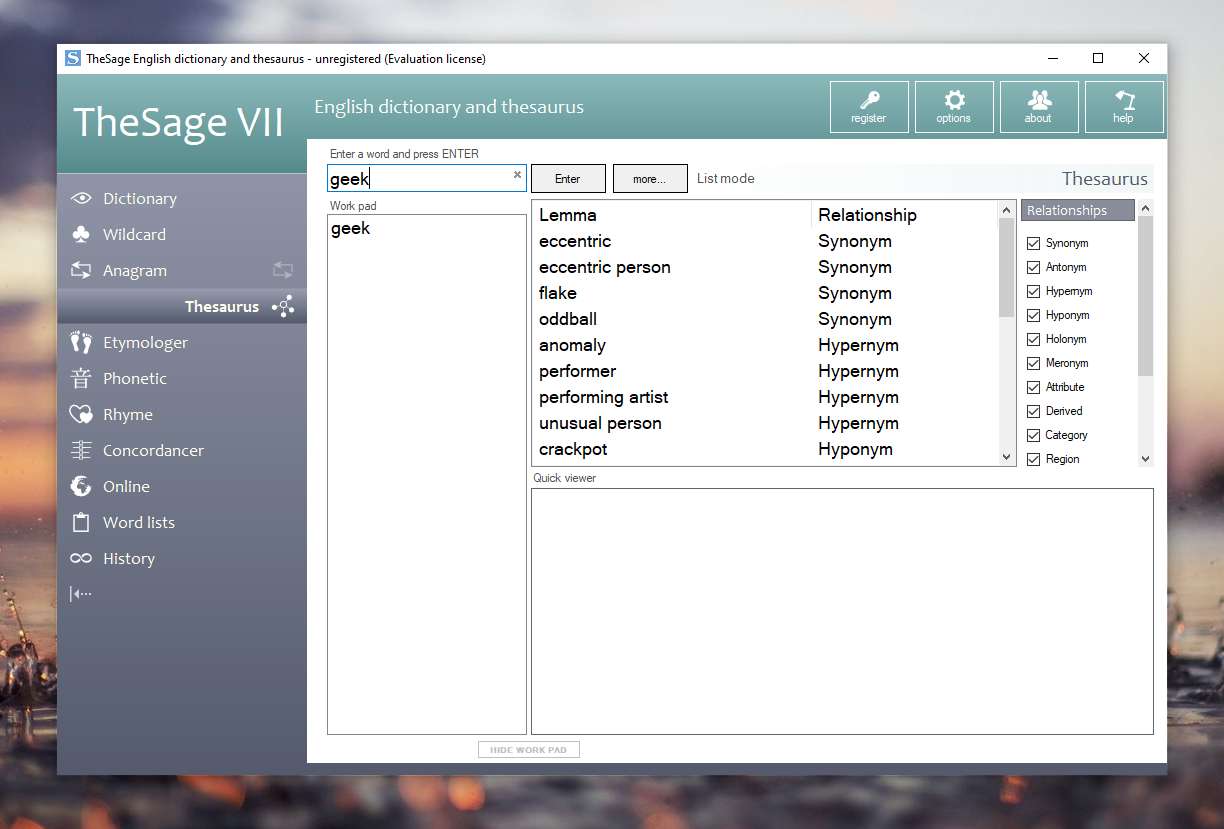Click the Concordancer lines icon
Screen dimensions: 1224x829
(x=81, y=451)
